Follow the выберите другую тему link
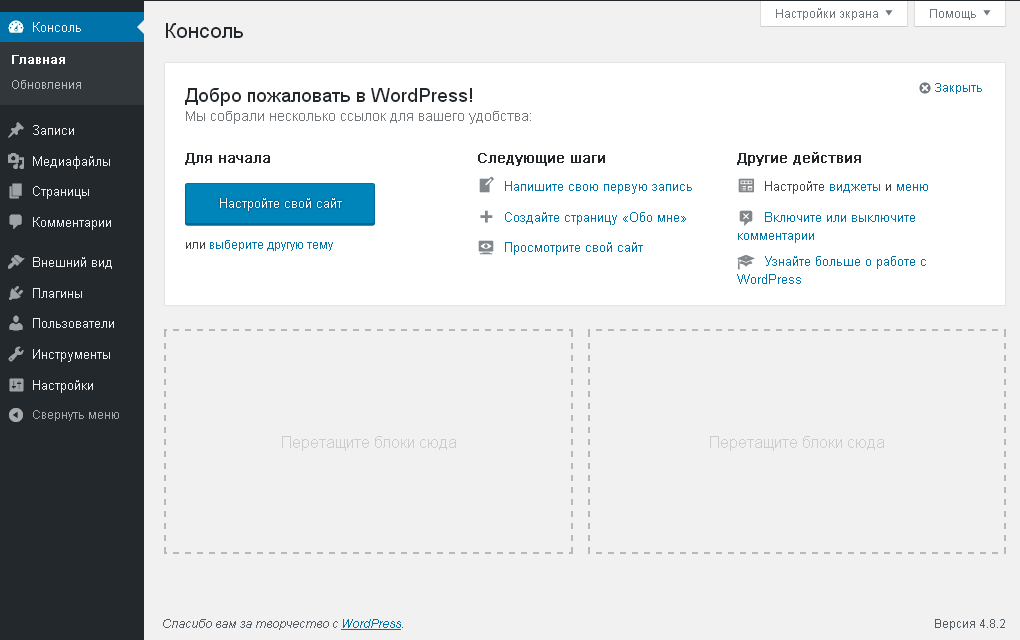Screen dimensions: 1020x640 tap(271, 244)
